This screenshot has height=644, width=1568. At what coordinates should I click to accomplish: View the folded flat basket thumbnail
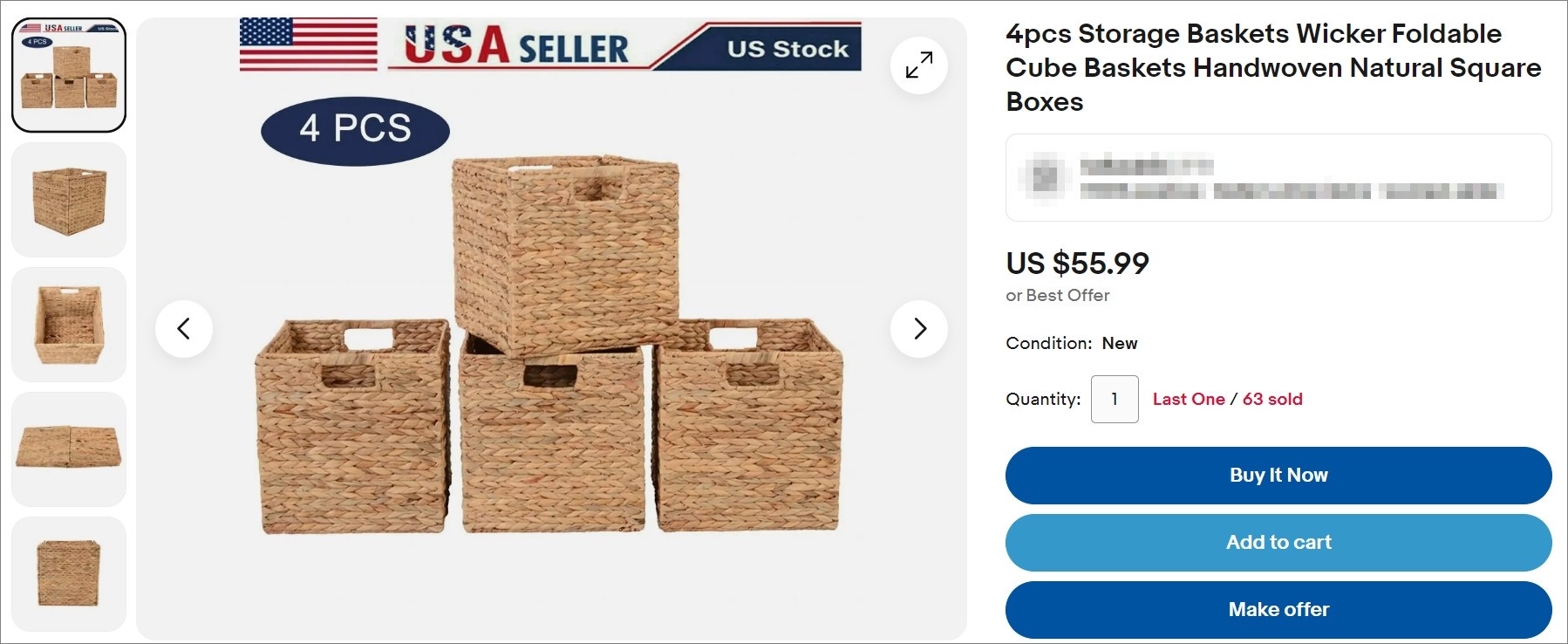click(x=68, y=449)
